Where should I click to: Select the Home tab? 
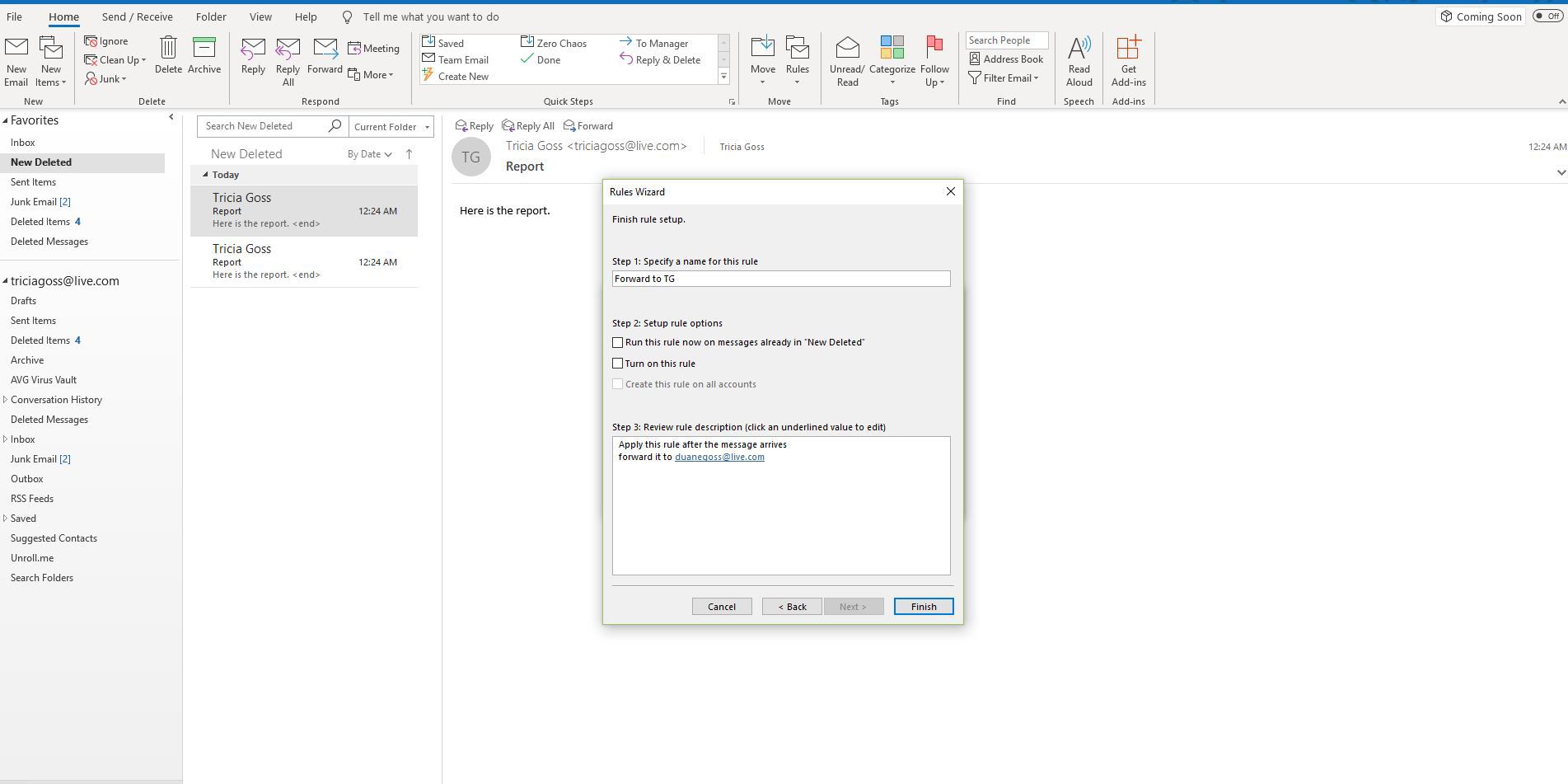(x=63, y=16)
